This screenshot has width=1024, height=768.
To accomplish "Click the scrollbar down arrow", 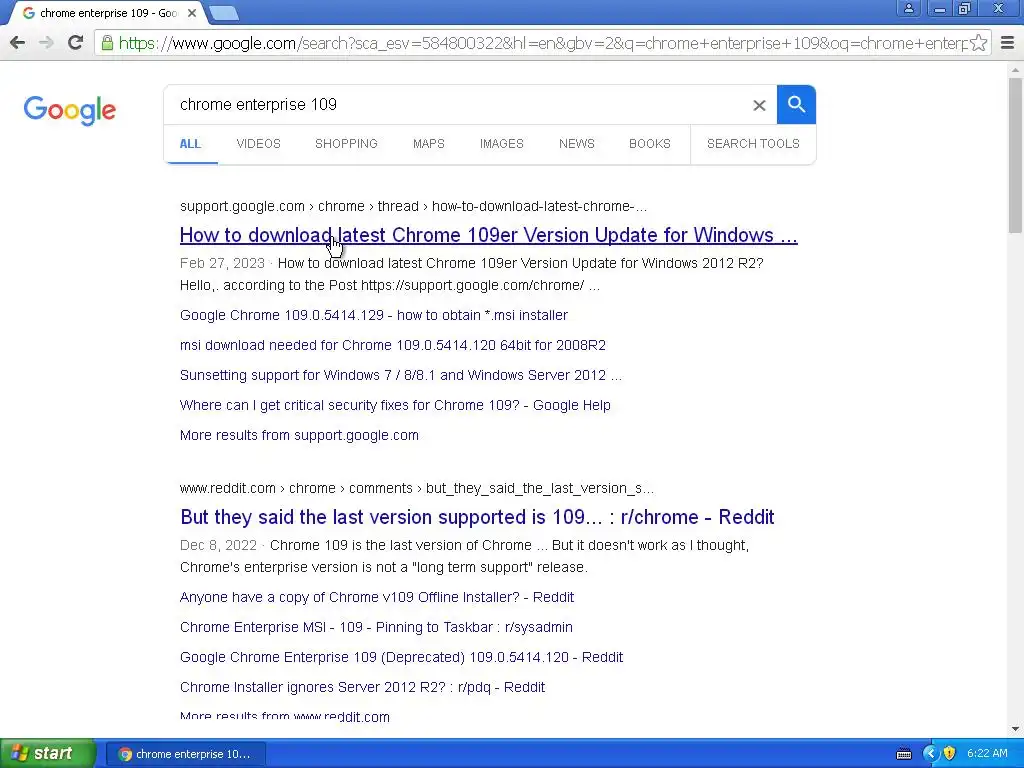I will pyautogui.click(x=1015, y=729).
